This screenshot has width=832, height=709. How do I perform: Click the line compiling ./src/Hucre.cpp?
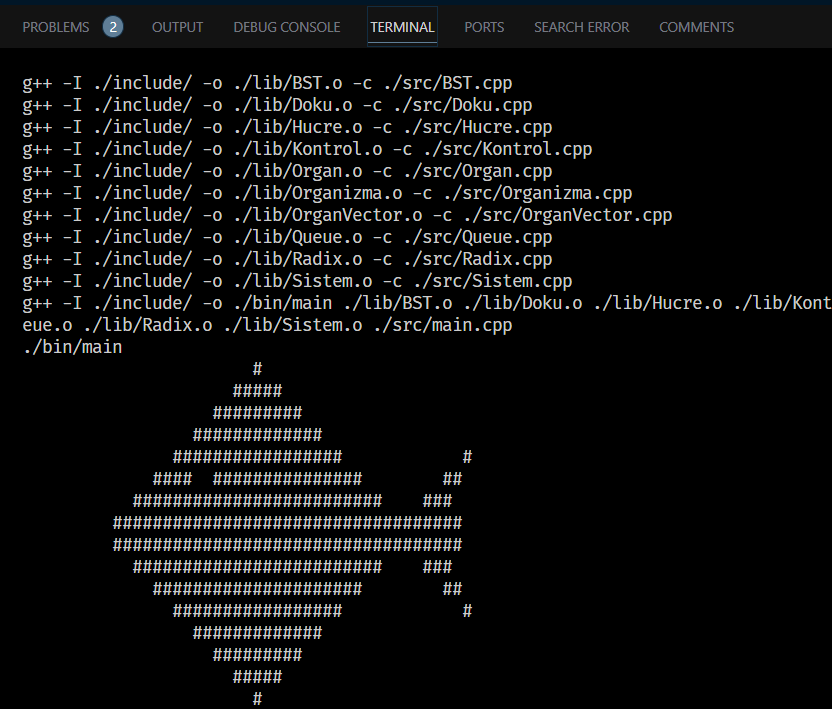287,127
